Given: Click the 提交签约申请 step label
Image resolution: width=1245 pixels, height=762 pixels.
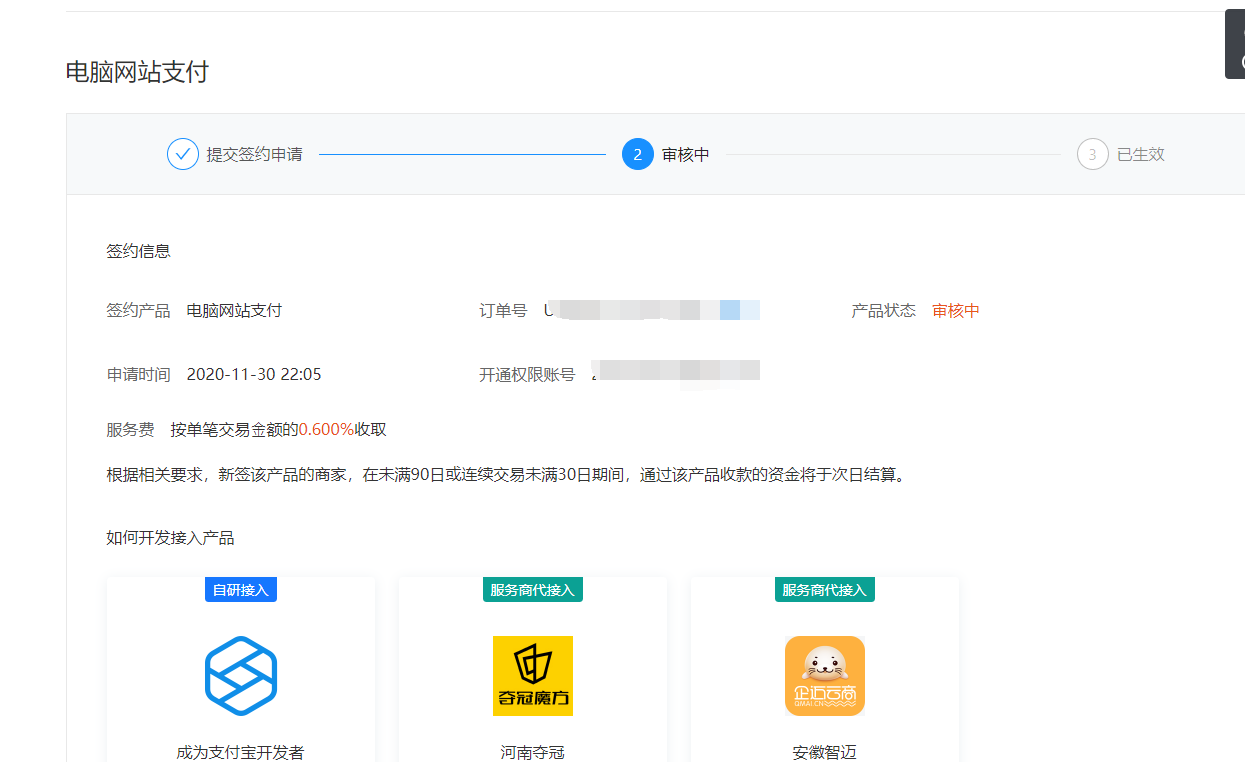Looking at the screenshot, I should (x=255, y=154).
